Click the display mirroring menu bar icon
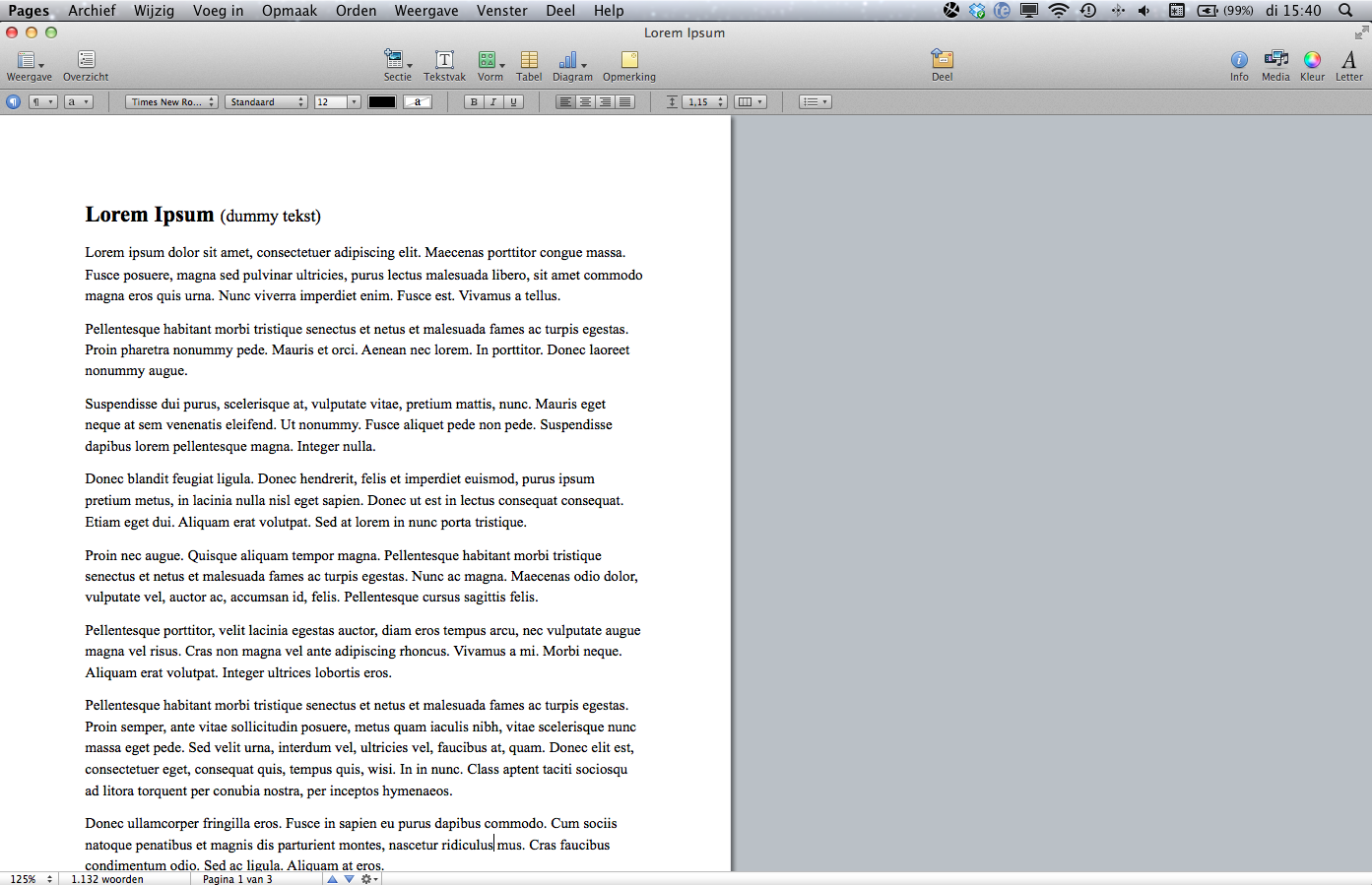This screenshot has height=885, width=1372. tap(1029, 11)
